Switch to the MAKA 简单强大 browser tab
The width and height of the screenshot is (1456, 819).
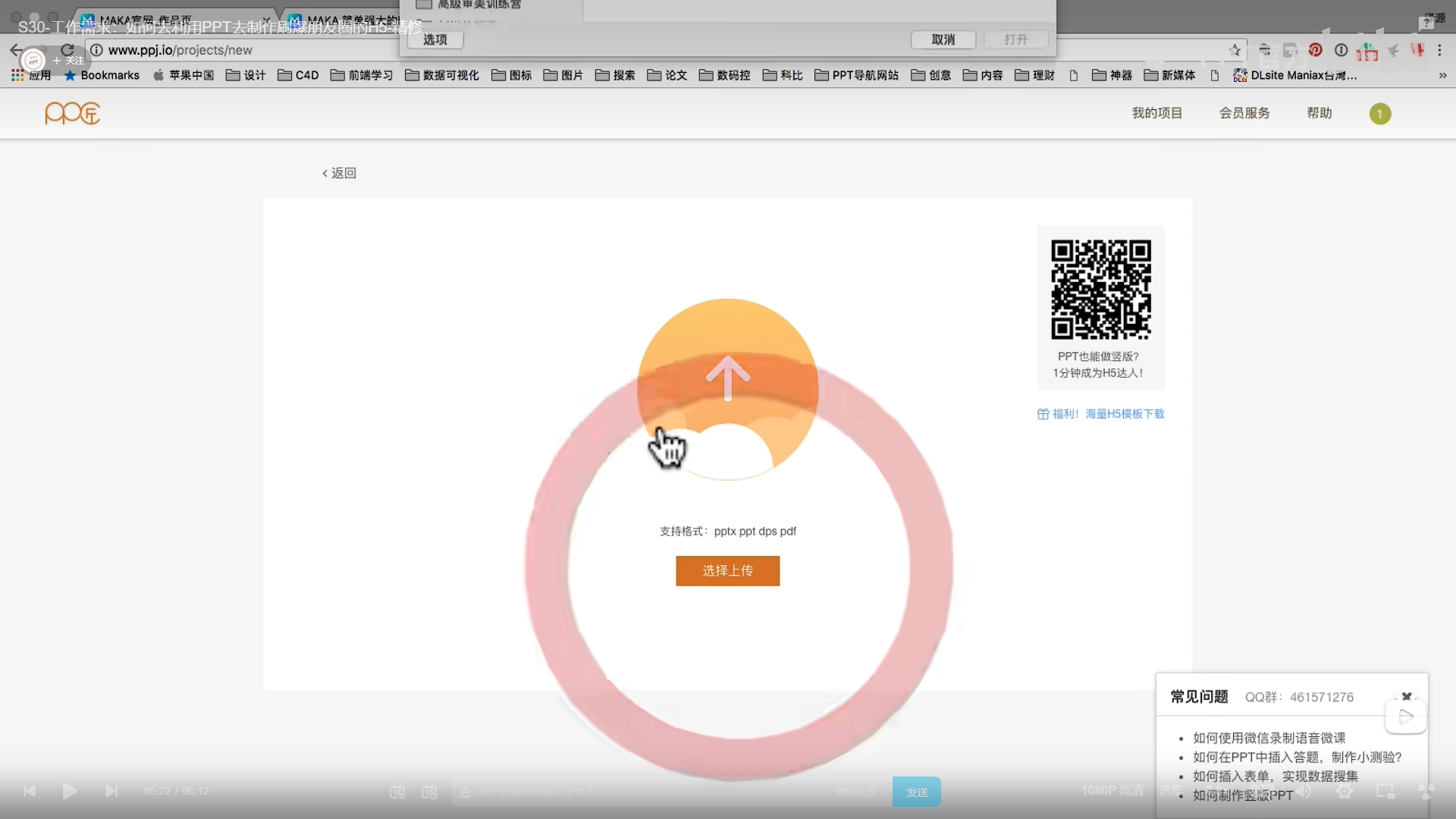coord(343,20)
